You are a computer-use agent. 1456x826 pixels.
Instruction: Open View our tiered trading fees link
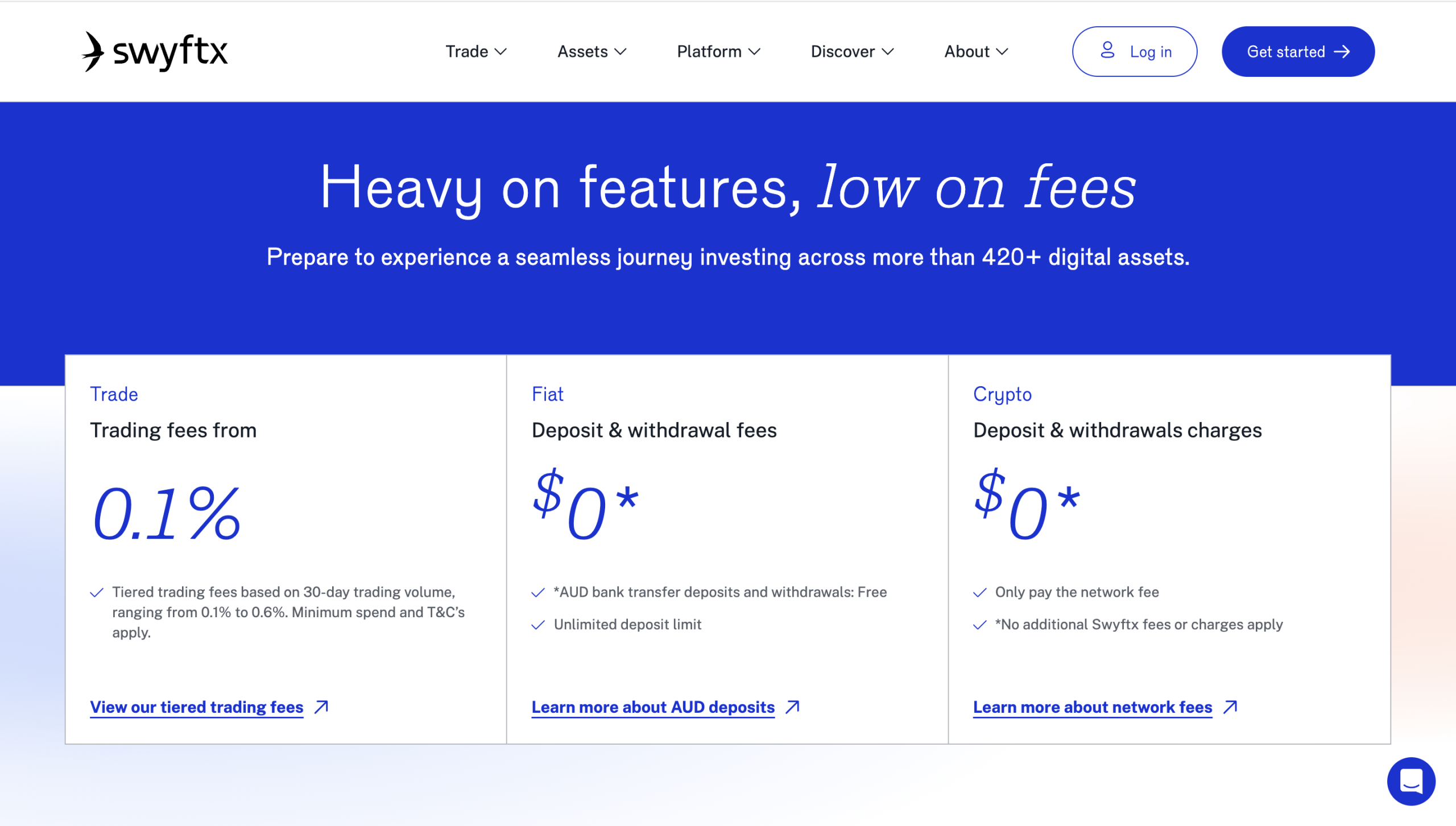pos(197,707)
